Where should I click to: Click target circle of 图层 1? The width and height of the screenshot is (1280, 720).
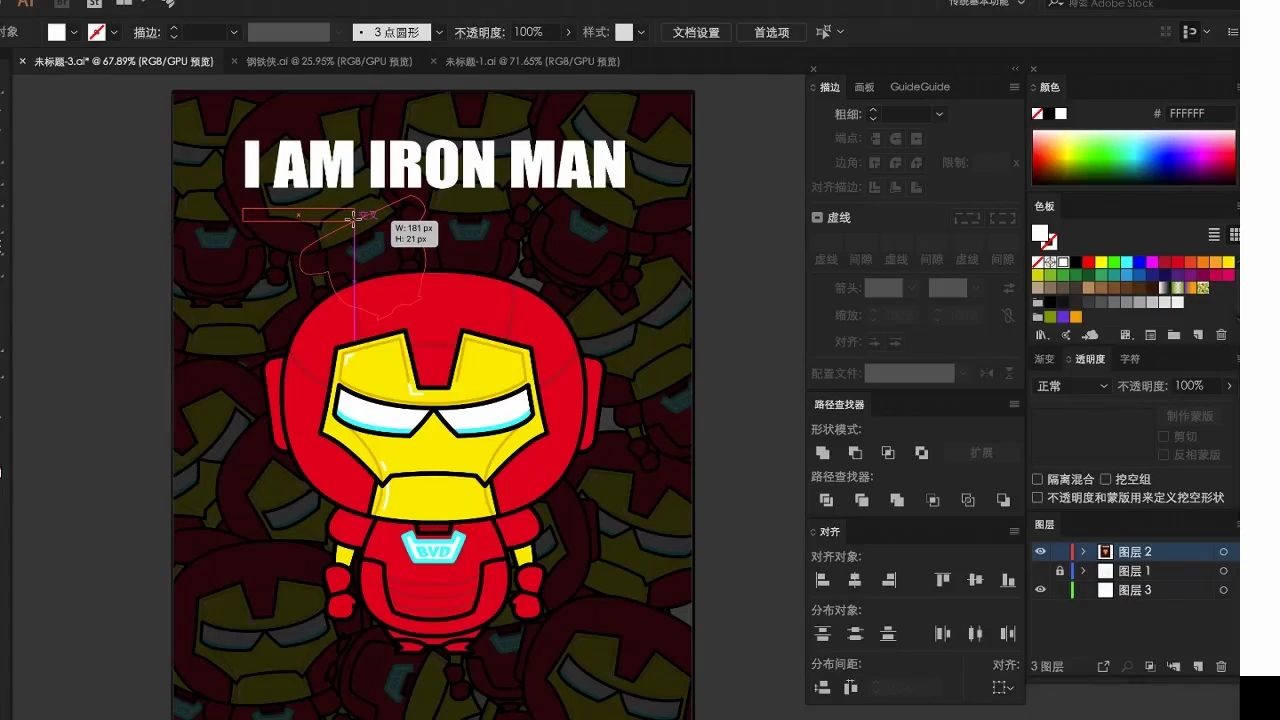click(x=1223, y=571)
